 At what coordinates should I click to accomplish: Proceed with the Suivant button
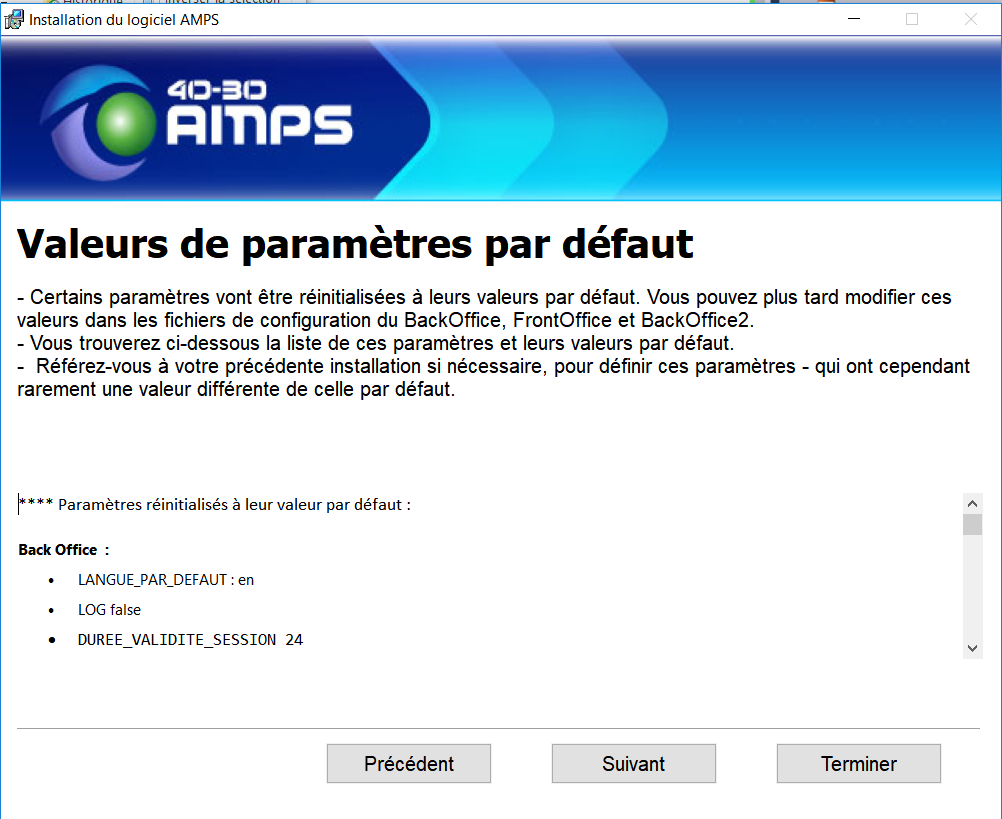[633, 764]
